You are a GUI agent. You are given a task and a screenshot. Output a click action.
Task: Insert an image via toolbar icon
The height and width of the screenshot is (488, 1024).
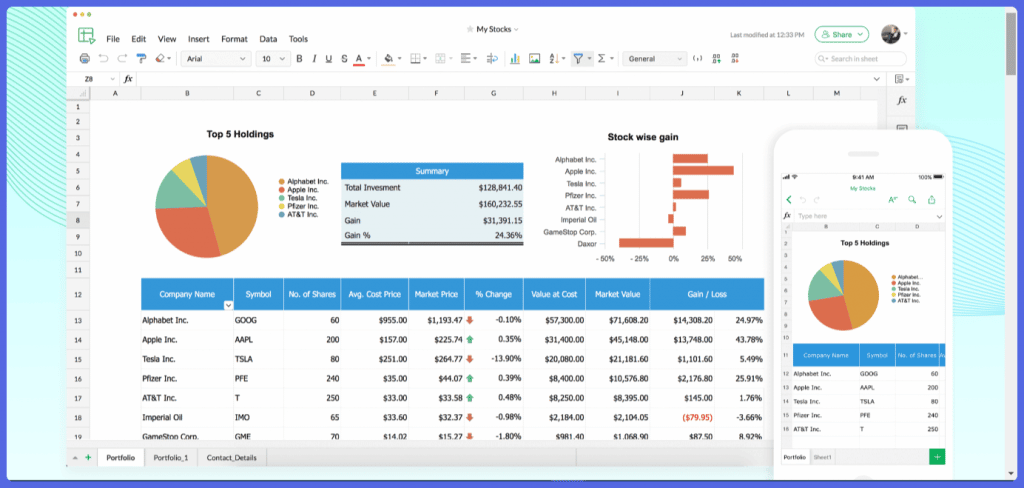[x=534, y=59]
